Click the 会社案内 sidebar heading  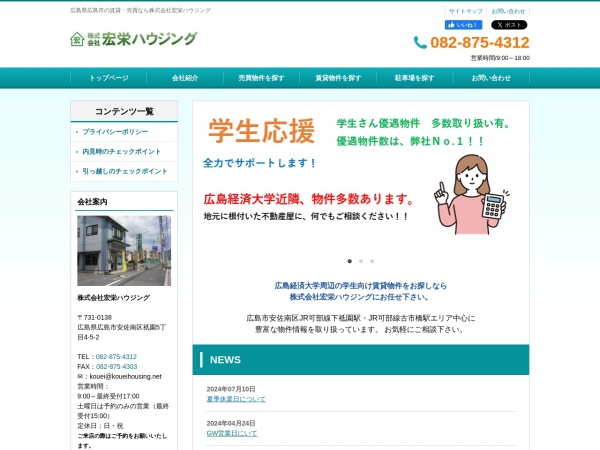click(92, 202)
